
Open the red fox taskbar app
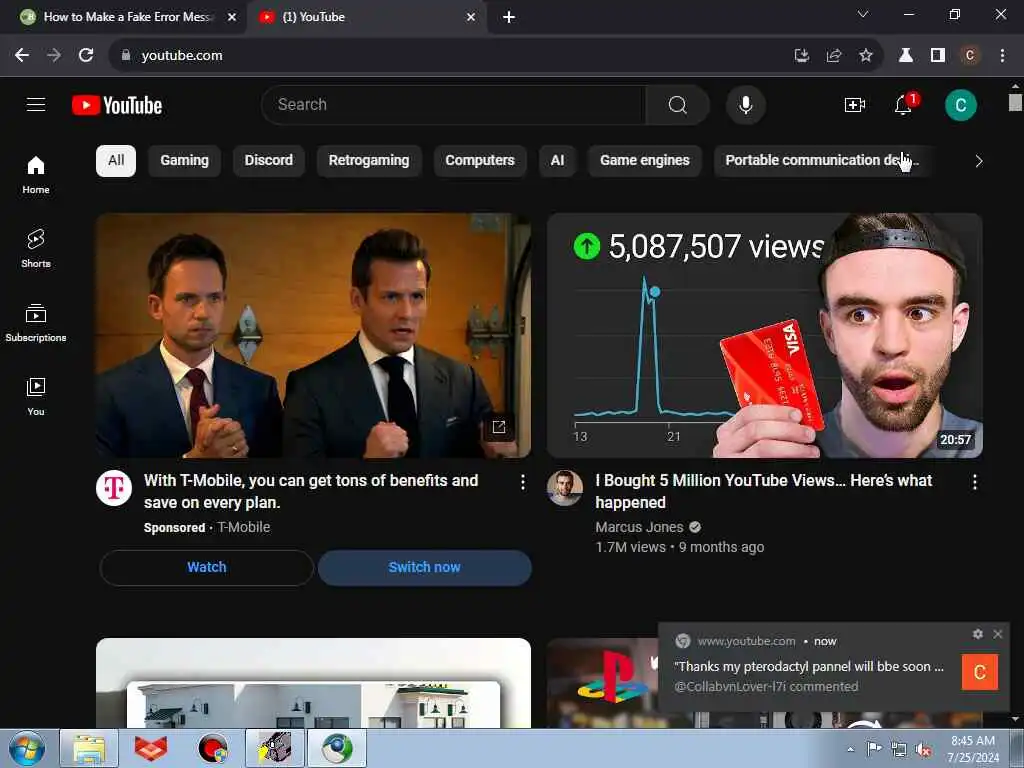[151, 748]
